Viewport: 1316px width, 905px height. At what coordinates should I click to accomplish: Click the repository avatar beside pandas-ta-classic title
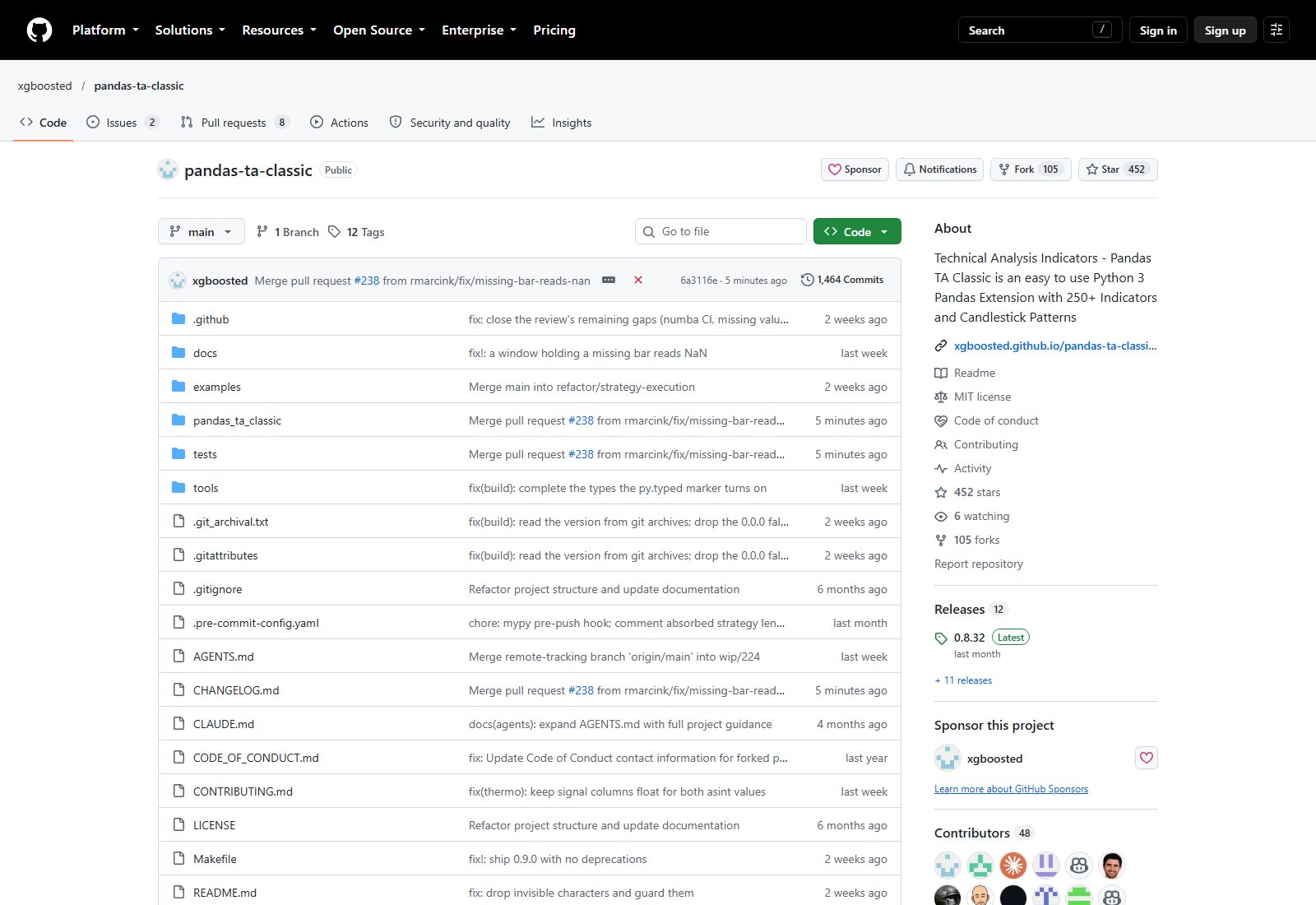[x=168, y=169]
